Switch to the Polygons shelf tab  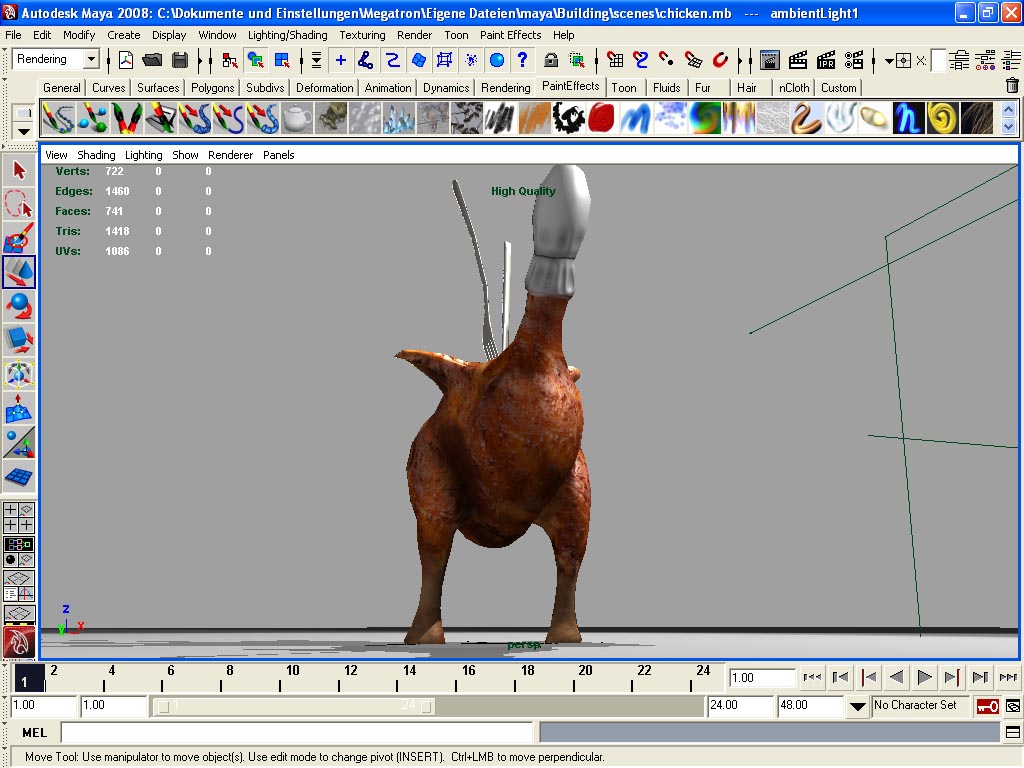212,88
